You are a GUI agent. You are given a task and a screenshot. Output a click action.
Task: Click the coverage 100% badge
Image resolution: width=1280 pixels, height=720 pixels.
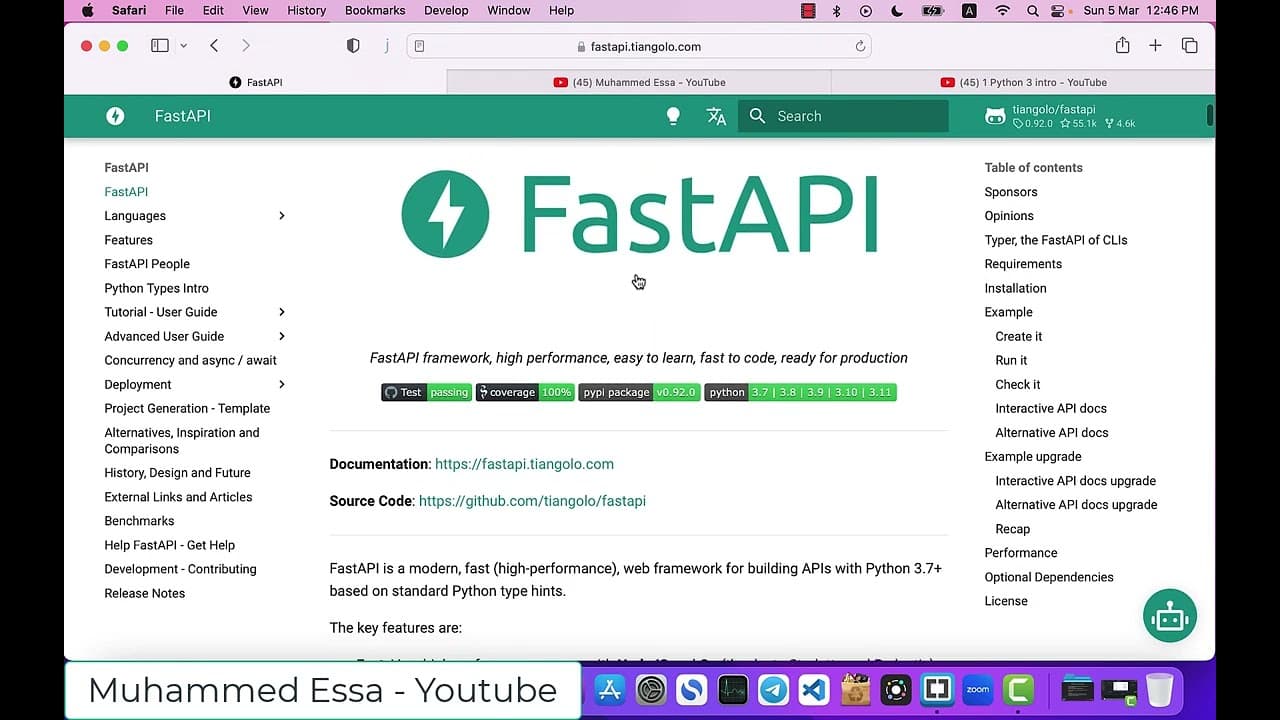tap(525, 392)
